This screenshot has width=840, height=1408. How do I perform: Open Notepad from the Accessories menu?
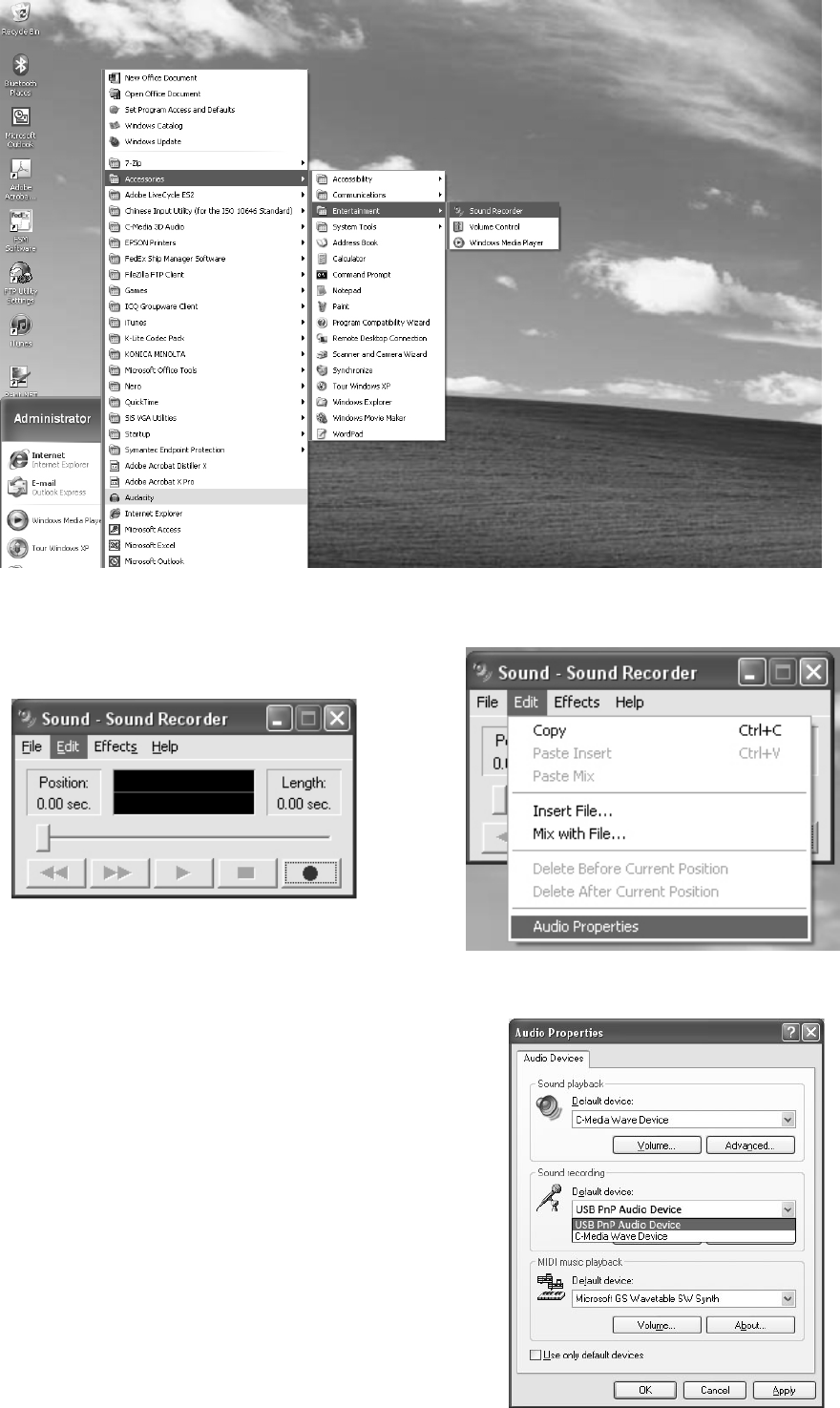378,290
